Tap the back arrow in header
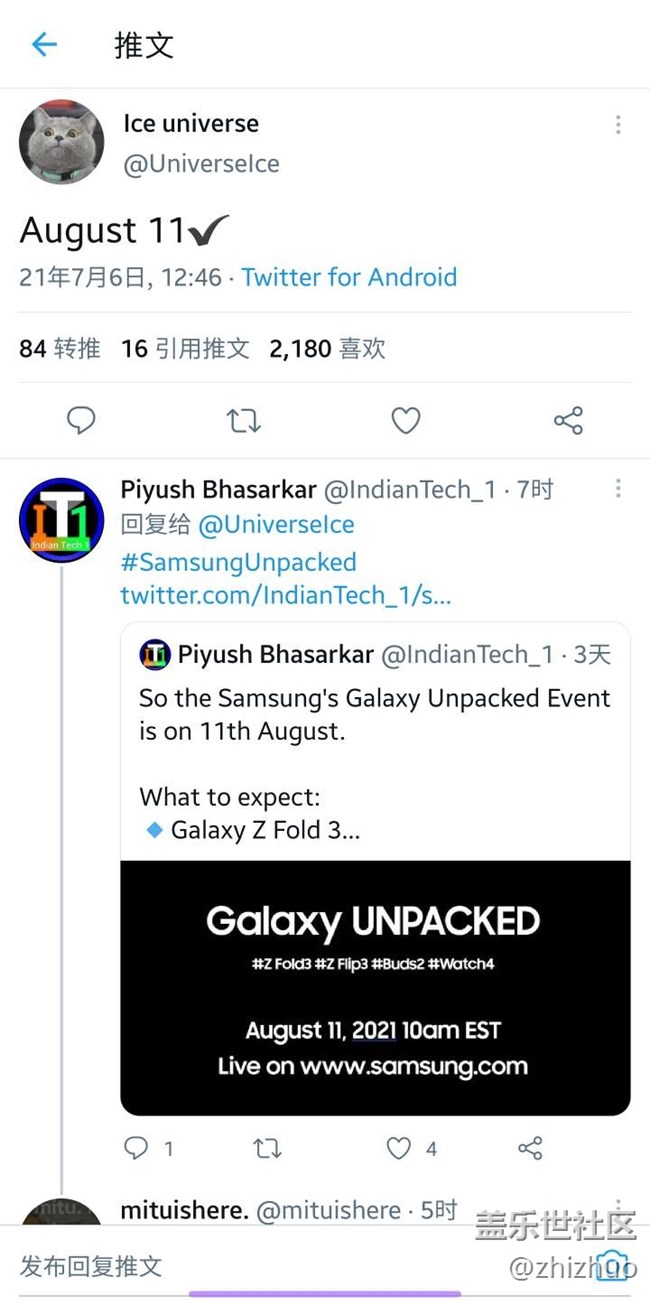The height and width of the screenshot is (1305, 650). click(44, 44)
